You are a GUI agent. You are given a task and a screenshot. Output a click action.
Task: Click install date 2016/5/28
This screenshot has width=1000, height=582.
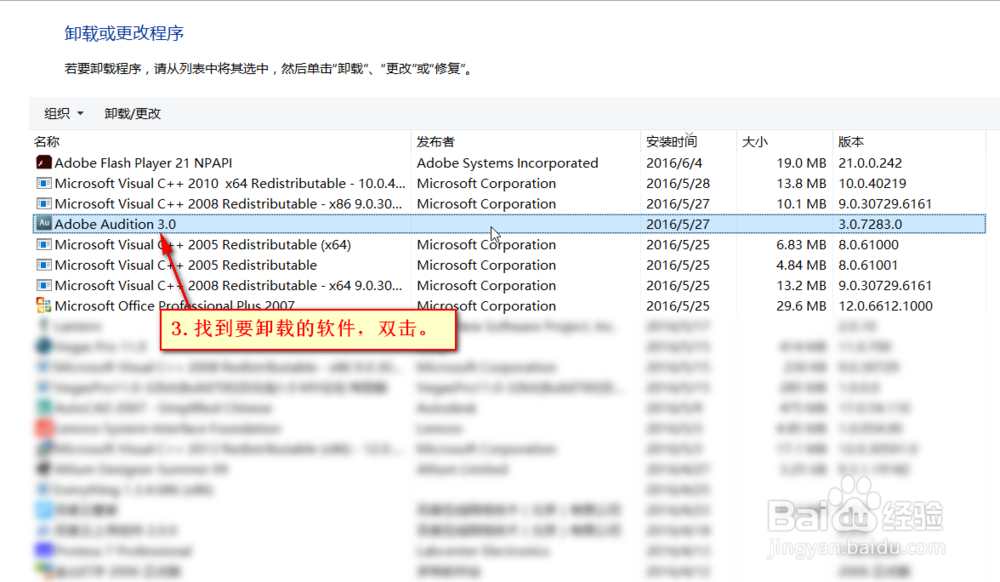[678, 183]
